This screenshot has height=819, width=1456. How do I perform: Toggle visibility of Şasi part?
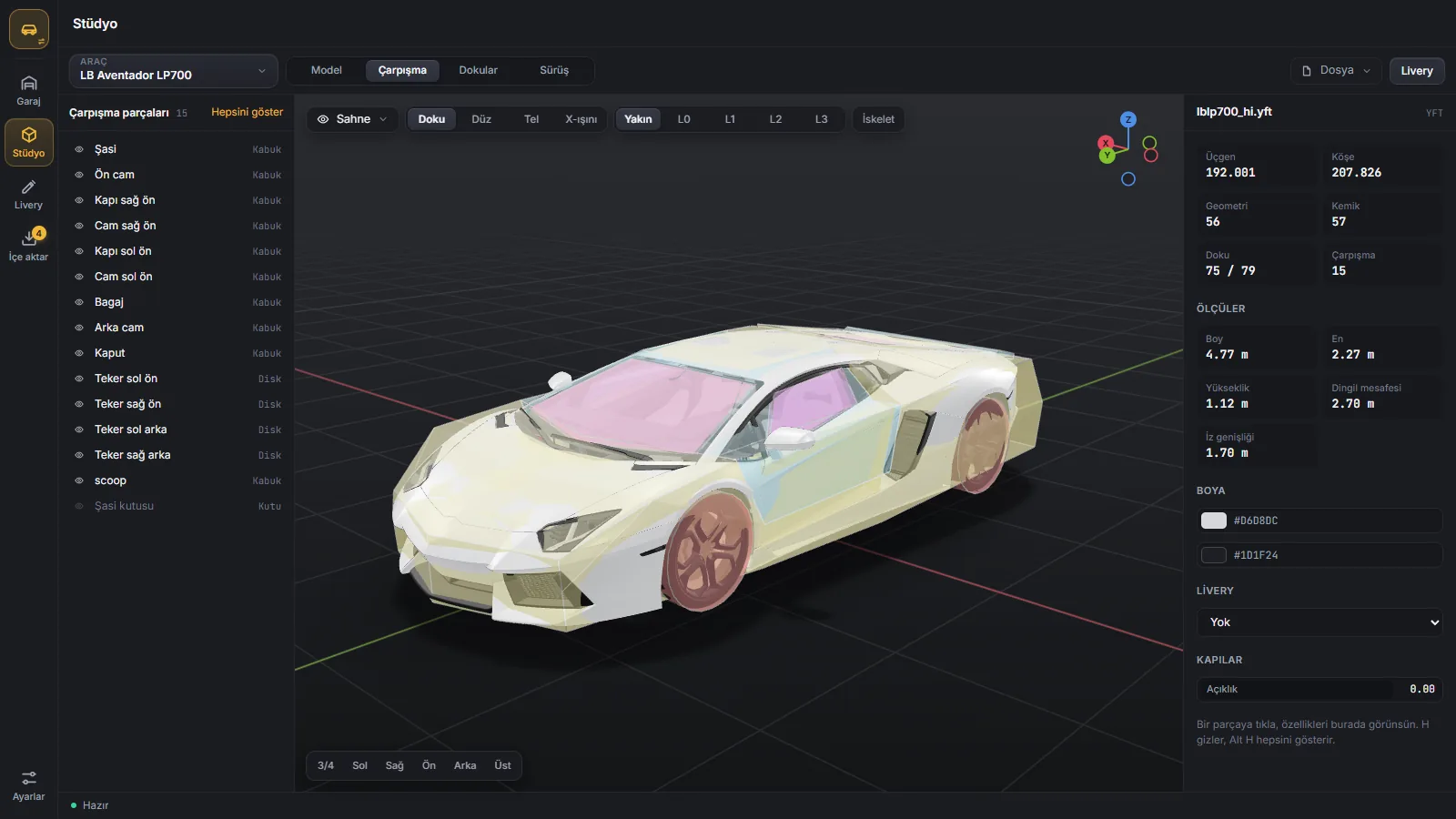[79, 149]
